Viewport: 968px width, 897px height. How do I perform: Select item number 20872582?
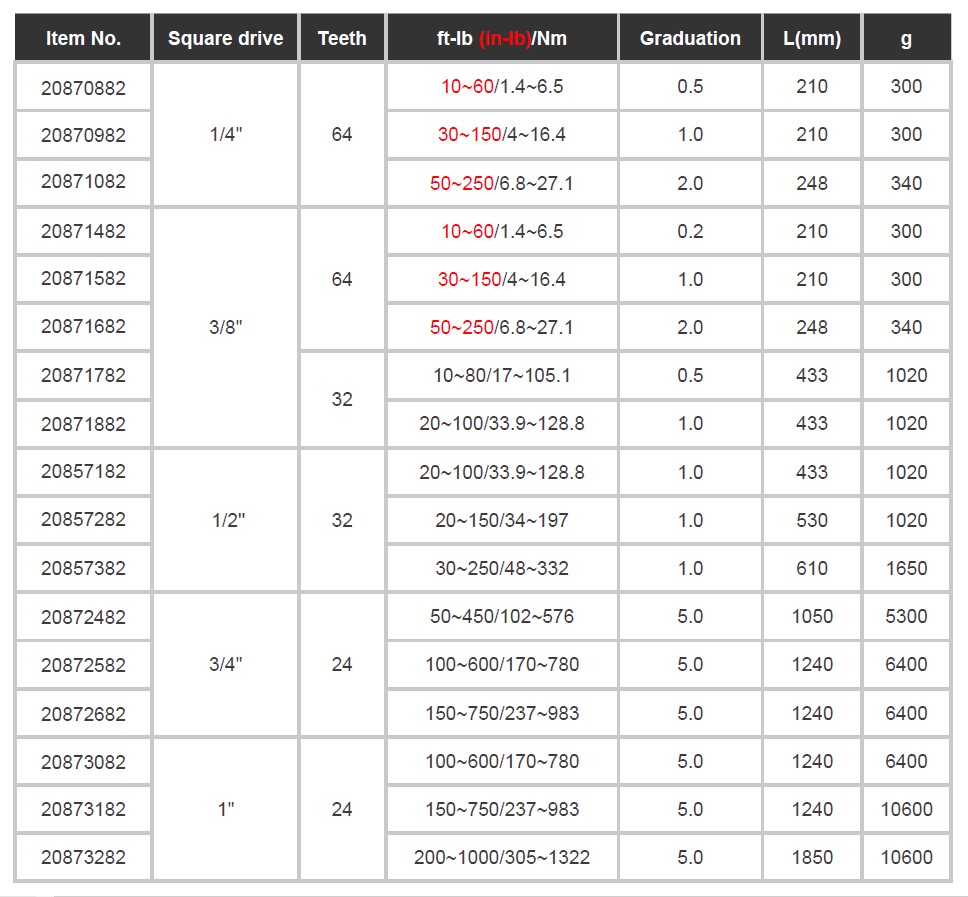(83, 664)
